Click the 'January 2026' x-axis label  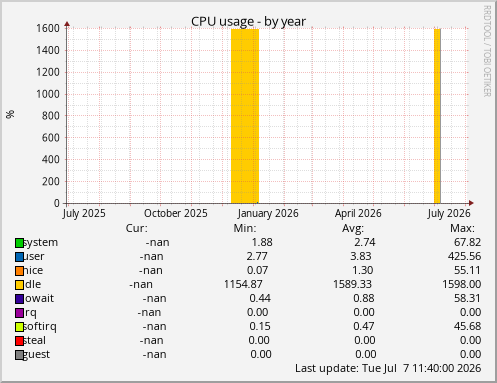[x=268, y=214]
